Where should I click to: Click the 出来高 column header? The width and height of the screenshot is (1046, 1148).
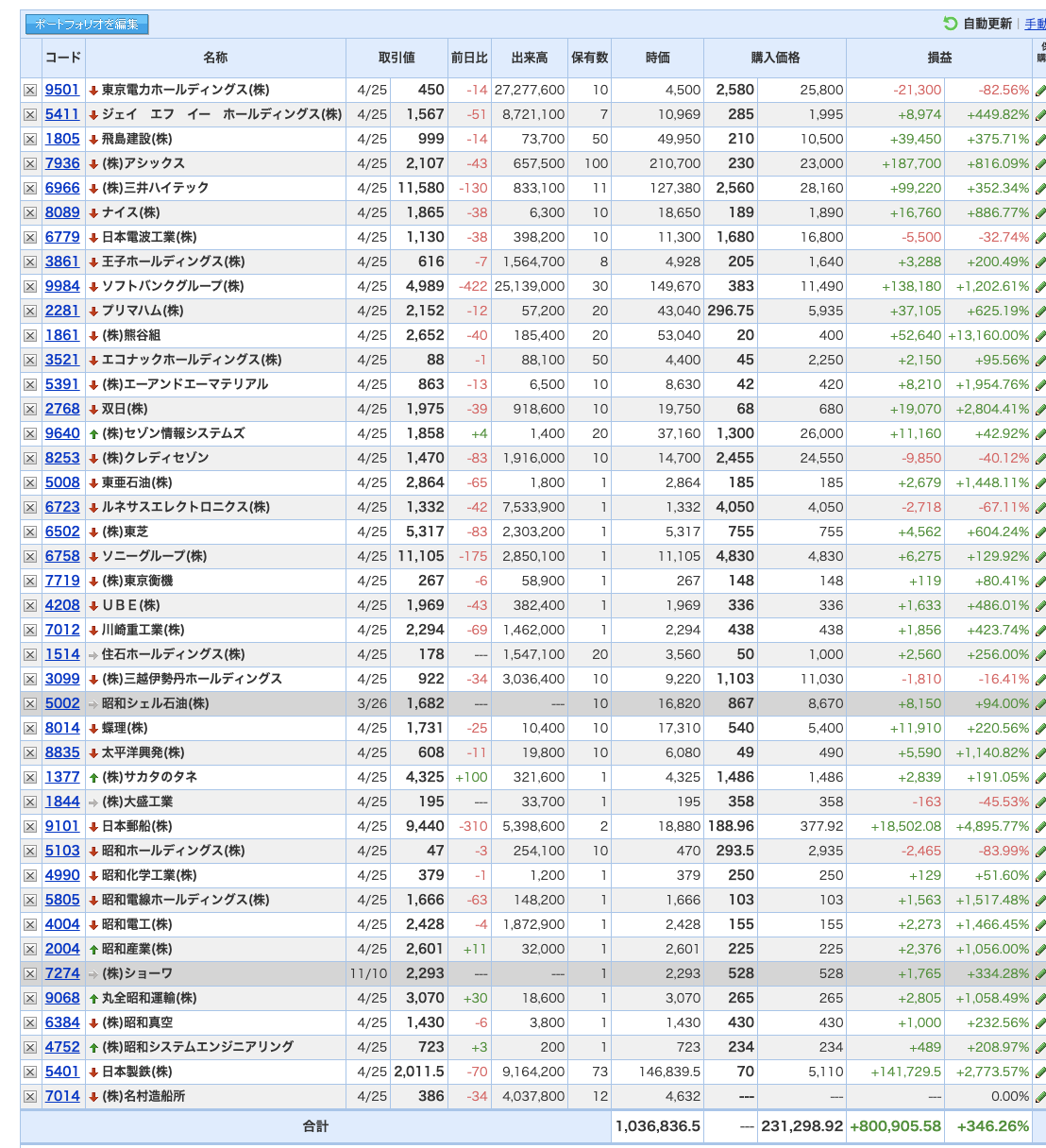(530, 58)
